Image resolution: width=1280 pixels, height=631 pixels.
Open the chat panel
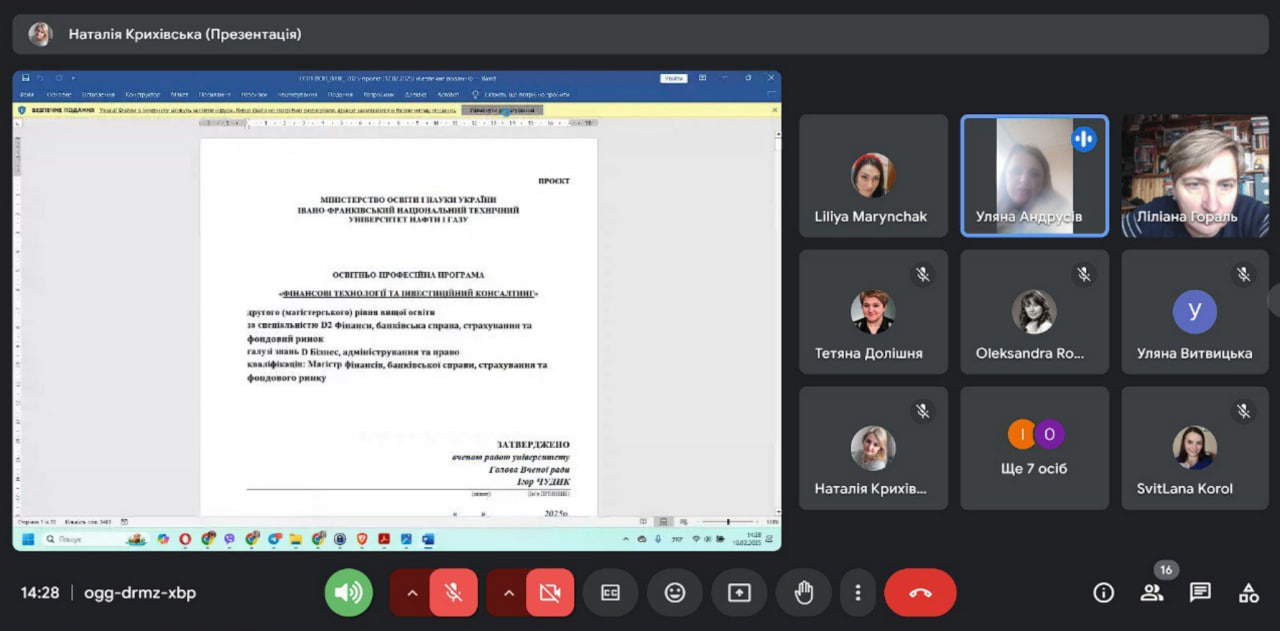(1200, 593)
